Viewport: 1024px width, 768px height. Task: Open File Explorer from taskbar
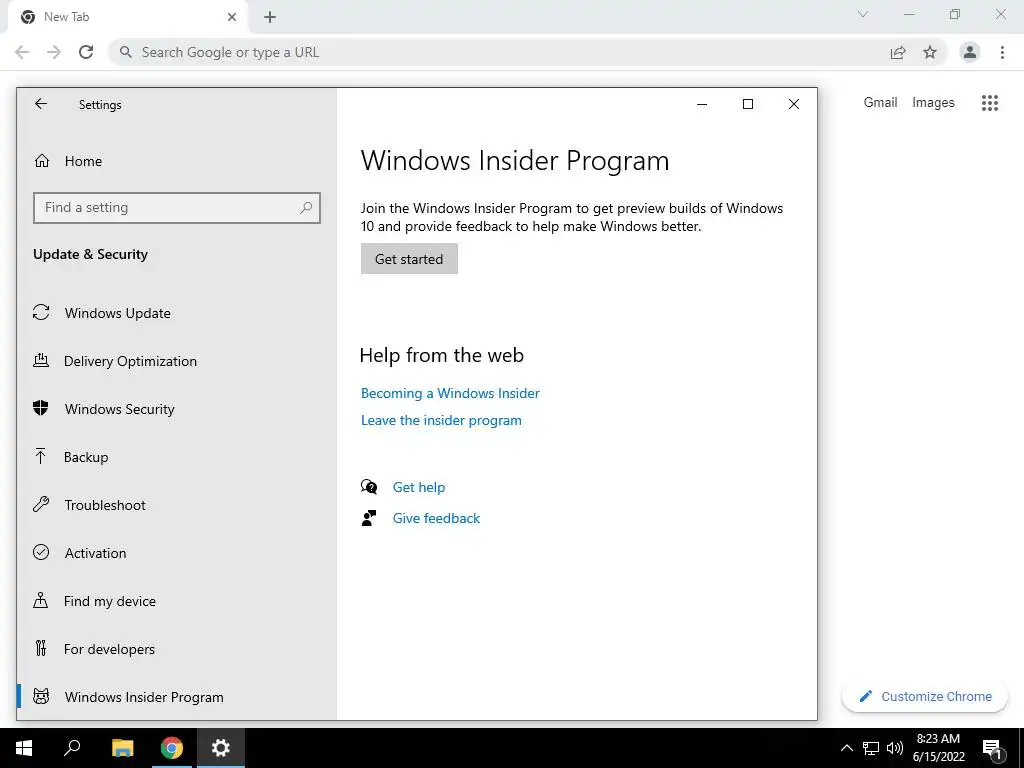[x=122, y=748]
